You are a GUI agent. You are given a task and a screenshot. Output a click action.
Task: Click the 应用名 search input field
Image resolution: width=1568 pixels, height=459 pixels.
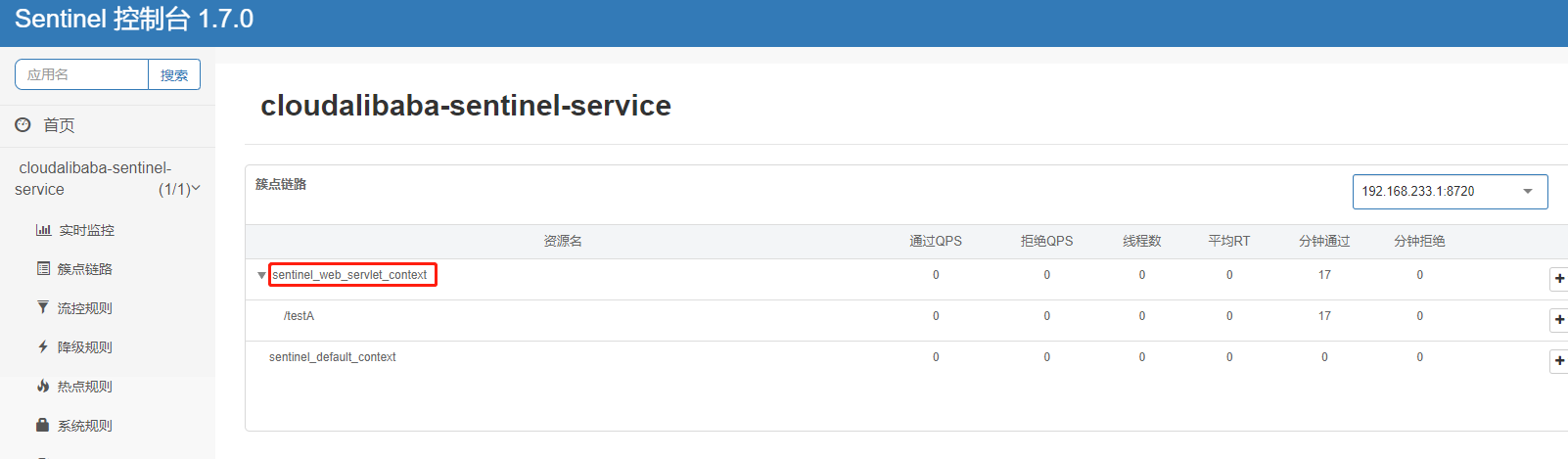(x=81, y=74)
